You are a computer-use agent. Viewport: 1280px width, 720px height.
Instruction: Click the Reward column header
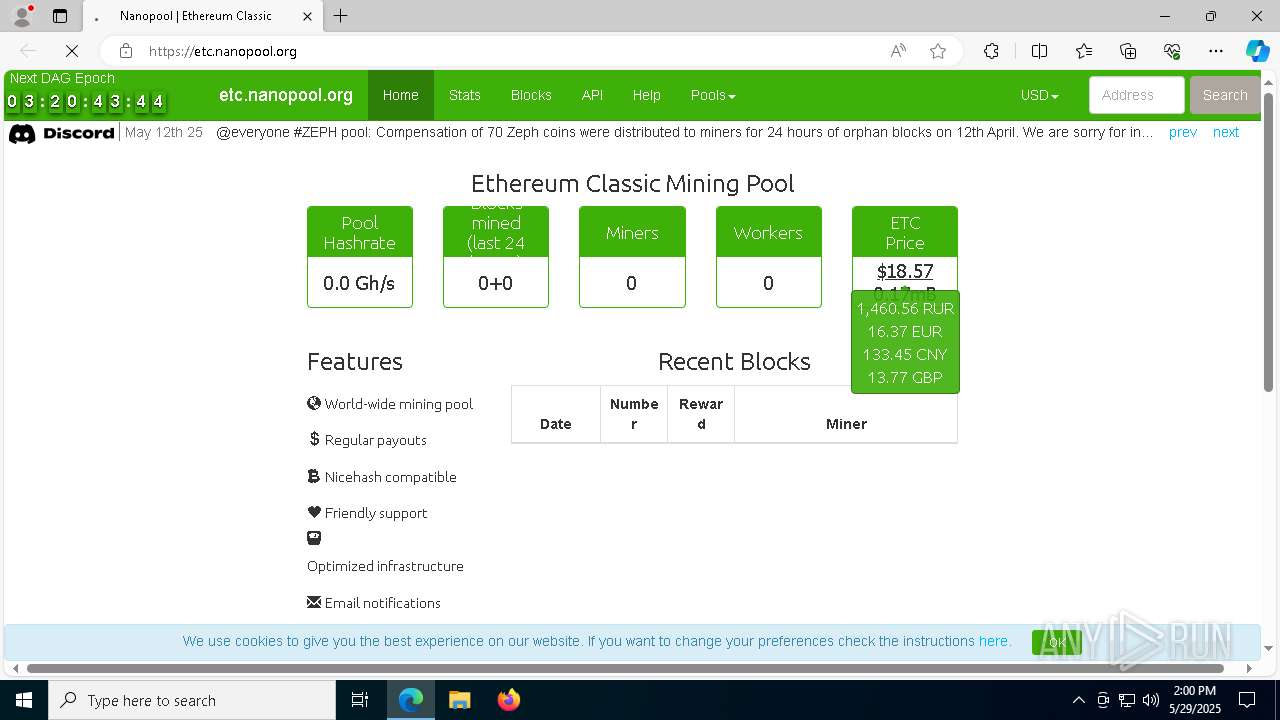click(x=701, y=414)
